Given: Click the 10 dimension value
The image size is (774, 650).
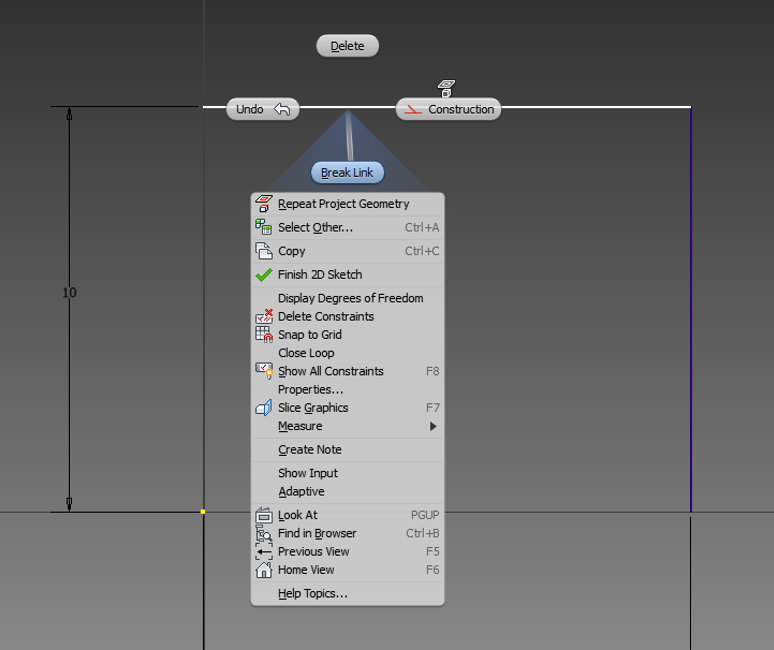Looking at the screenshot, I should [x=69, y=293].
